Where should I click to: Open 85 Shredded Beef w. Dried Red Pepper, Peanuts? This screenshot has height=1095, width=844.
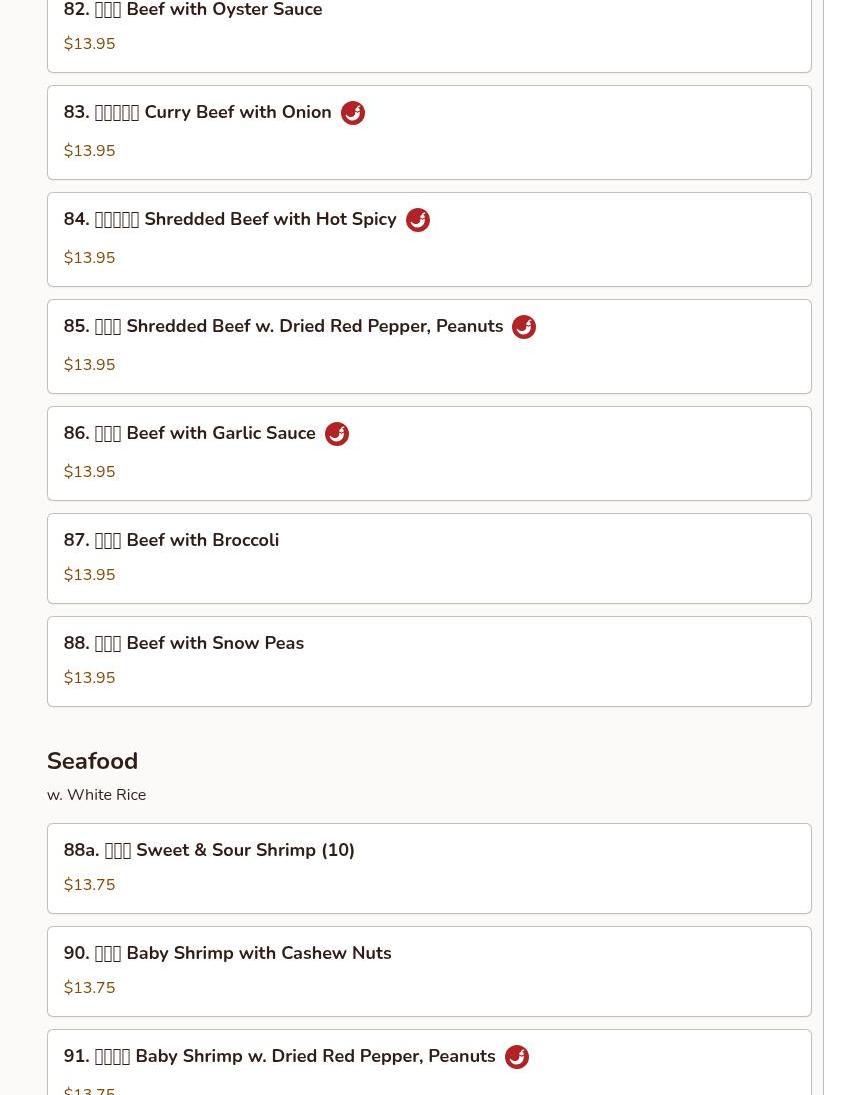pos(429,346)
